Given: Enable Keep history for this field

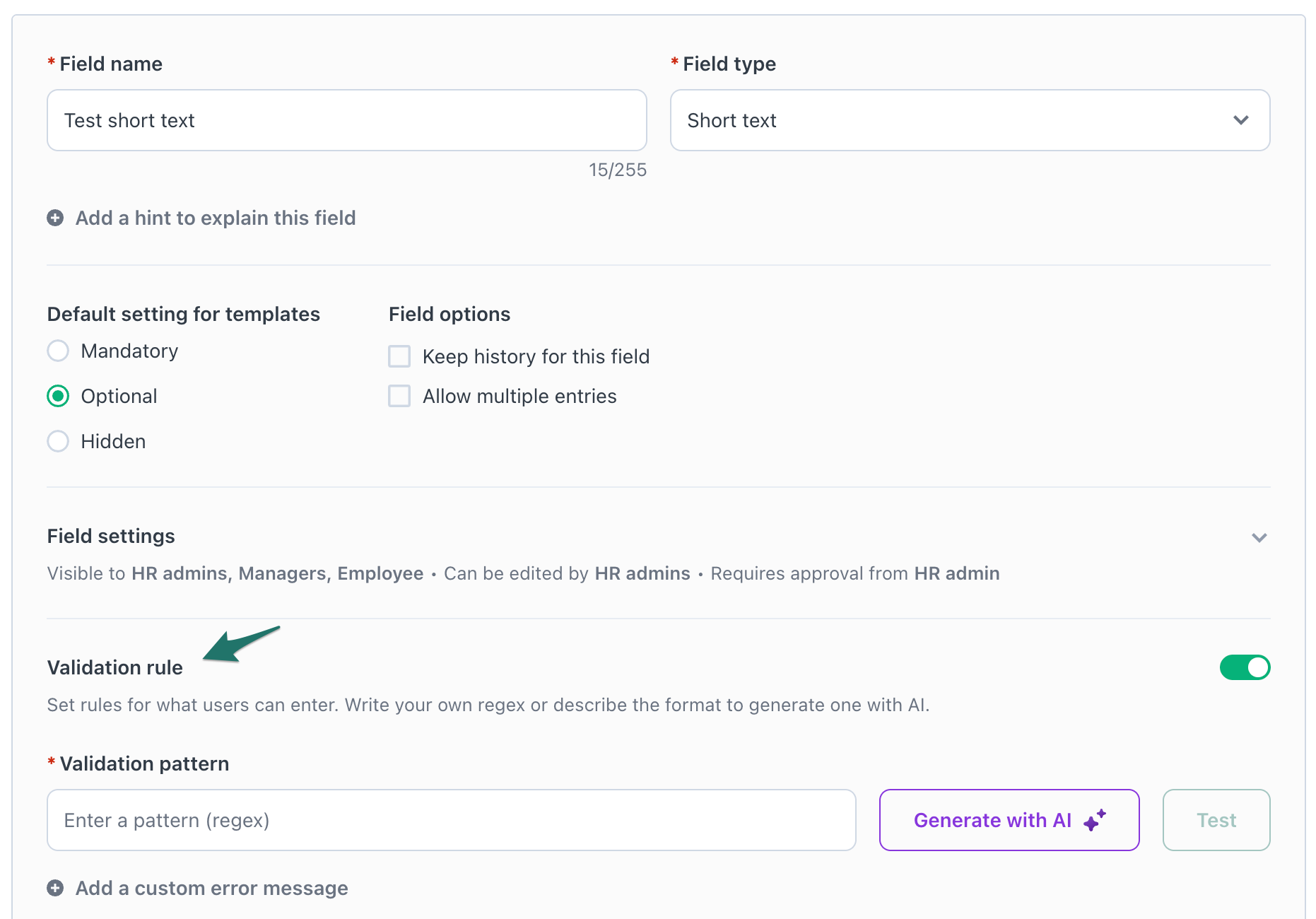Looking at the screenshot, I should [x=399, y=356].
